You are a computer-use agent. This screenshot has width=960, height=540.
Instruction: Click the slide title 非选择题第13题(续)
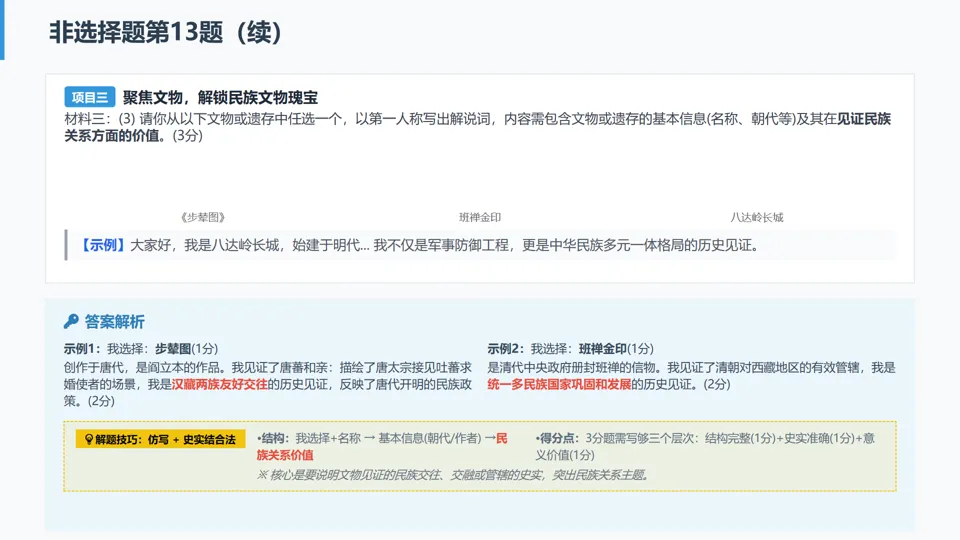165,32
